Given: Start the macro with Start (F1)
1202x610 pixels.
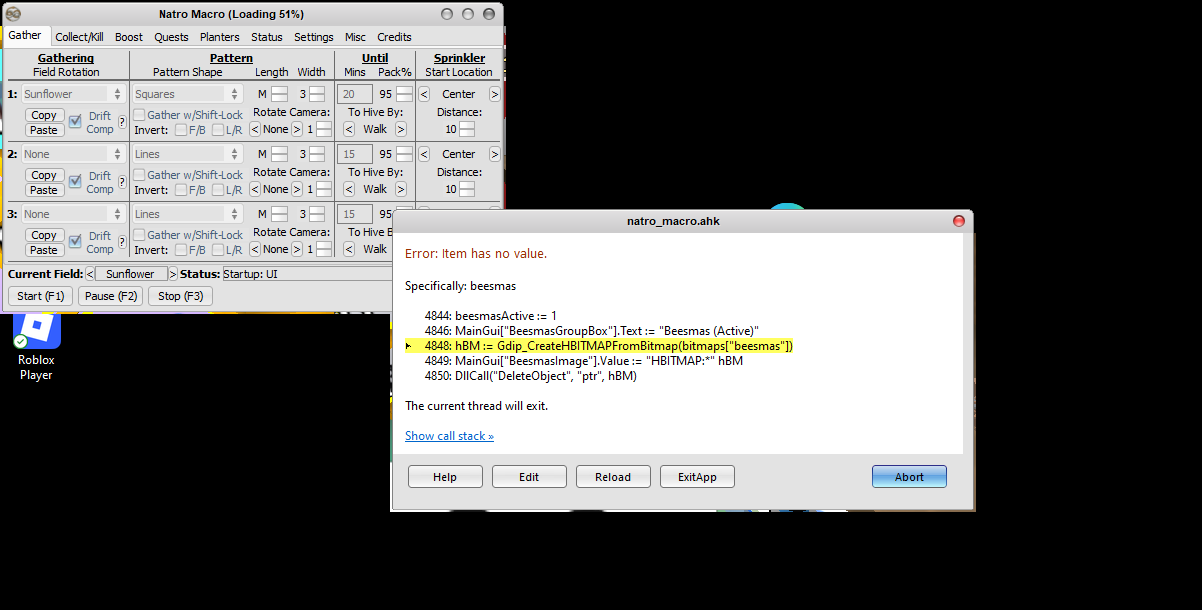Looking at the screenshot, I should point(40,295).
